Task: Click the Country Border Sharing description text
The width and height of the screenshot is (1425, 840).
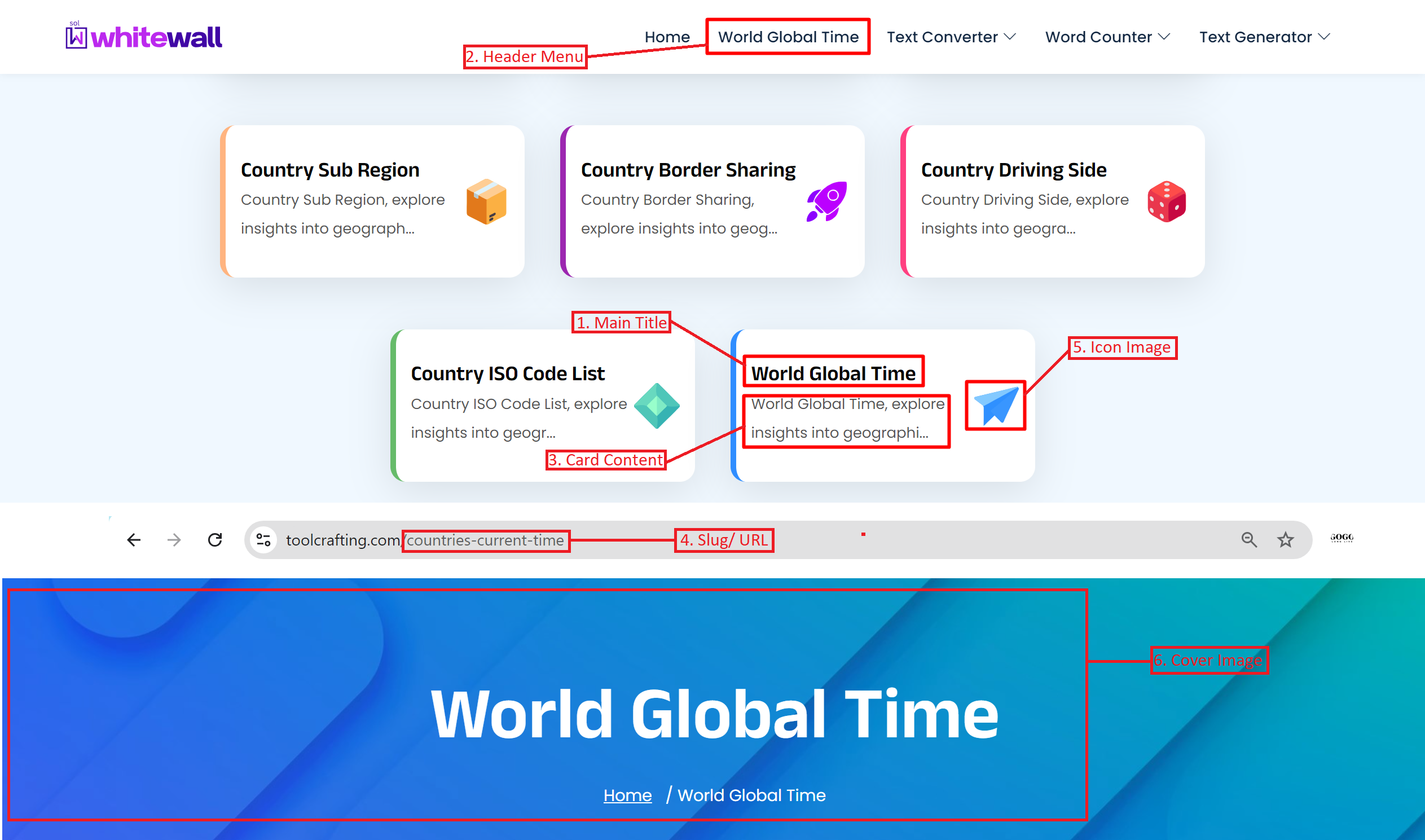Action: (x=679, y=214)
